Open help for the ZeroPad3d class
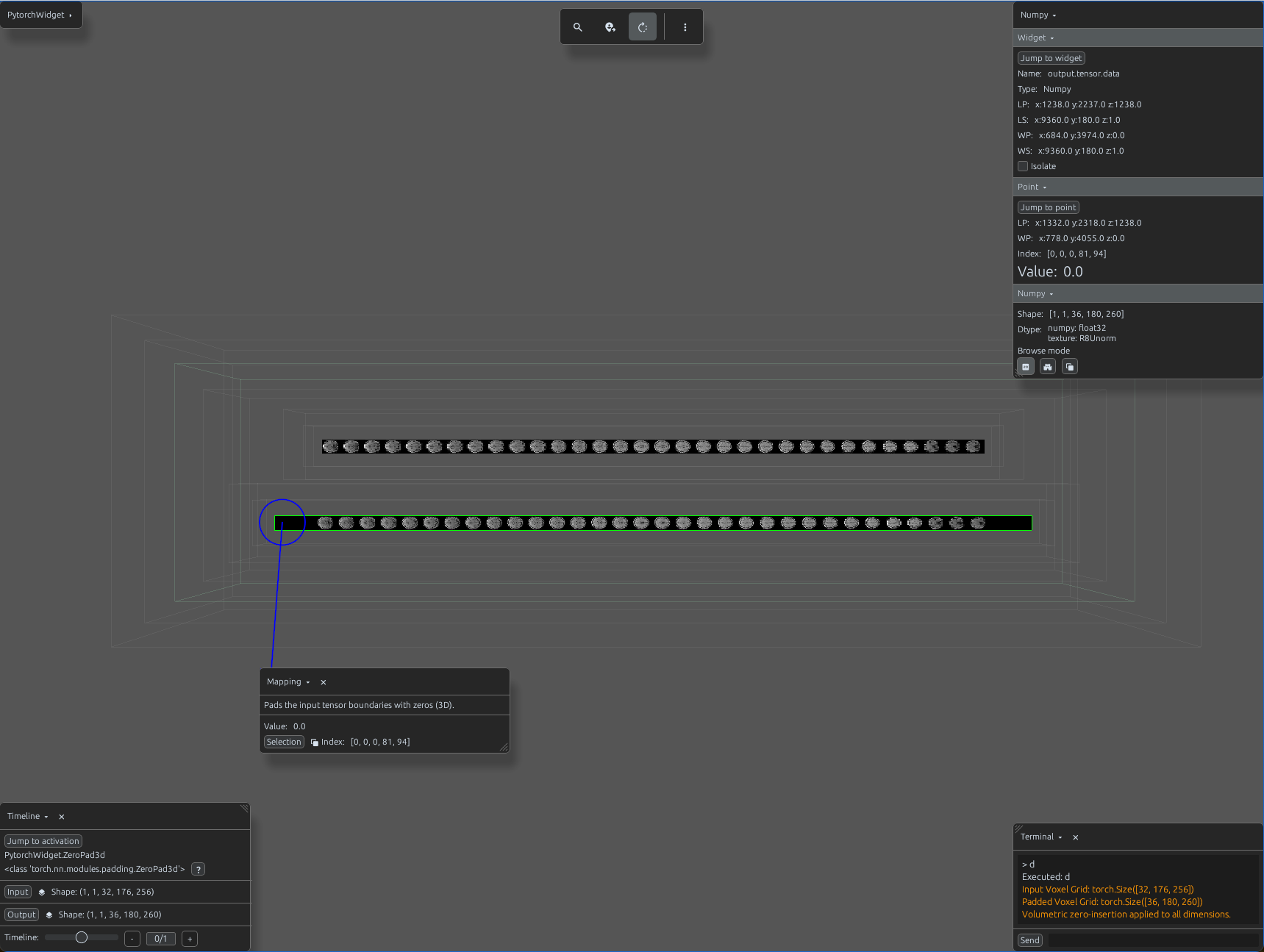Viewport: 1264px width, 952px height. click(x=198, y=870)
